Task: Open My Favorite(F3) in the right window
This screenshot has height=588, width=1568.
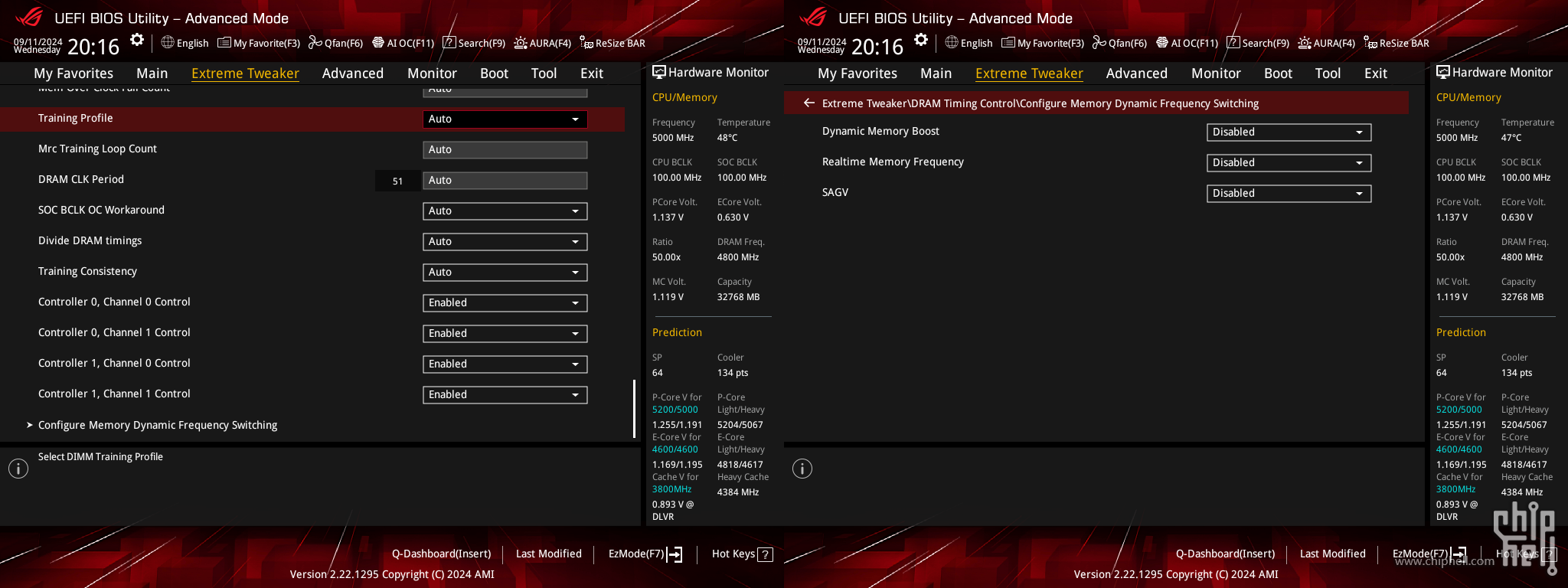Action: pos(1043,44)
